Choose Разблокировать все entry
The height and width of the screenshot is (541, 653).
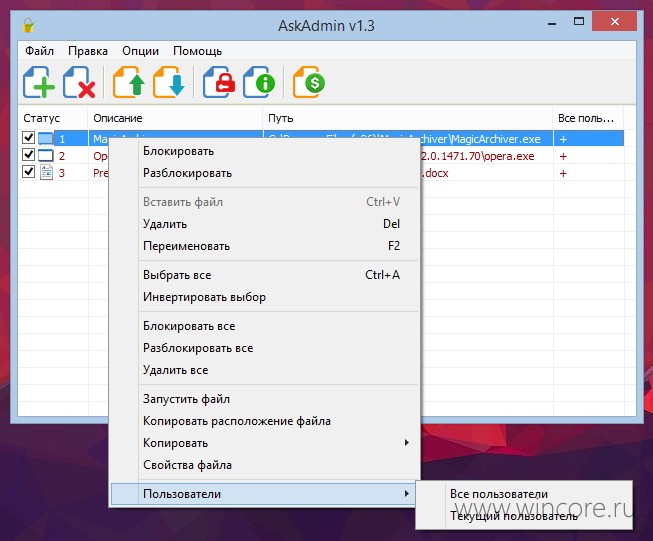(265, 348)
